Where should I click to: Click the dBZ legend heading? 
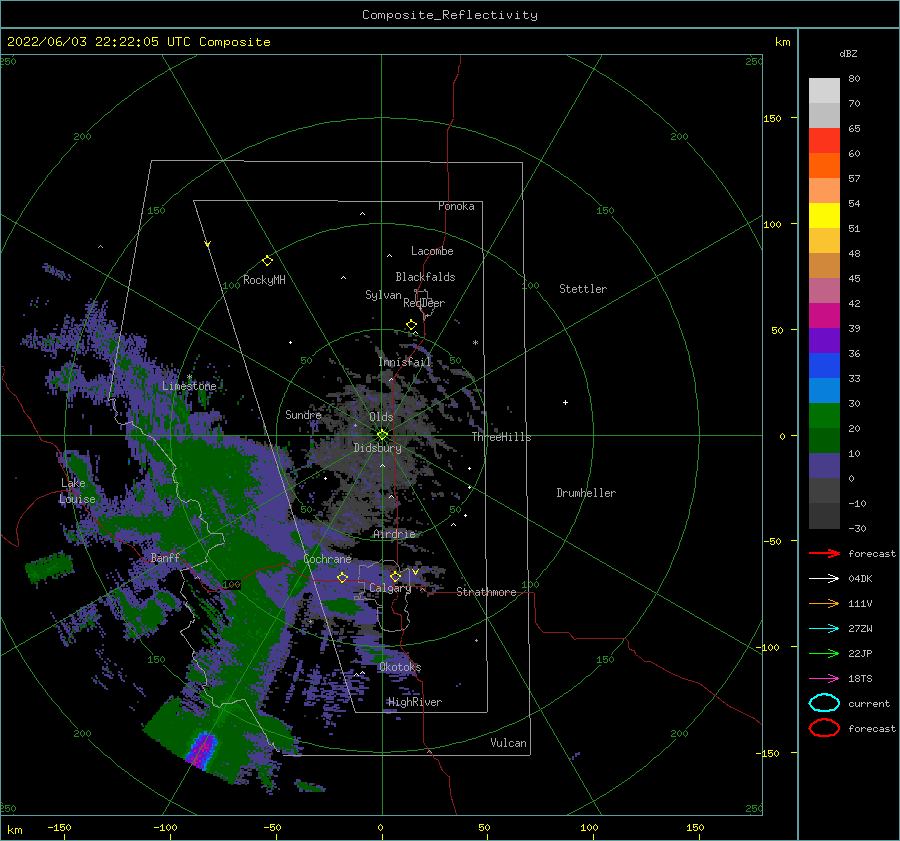pyautogui.click(x=848, y=53)
